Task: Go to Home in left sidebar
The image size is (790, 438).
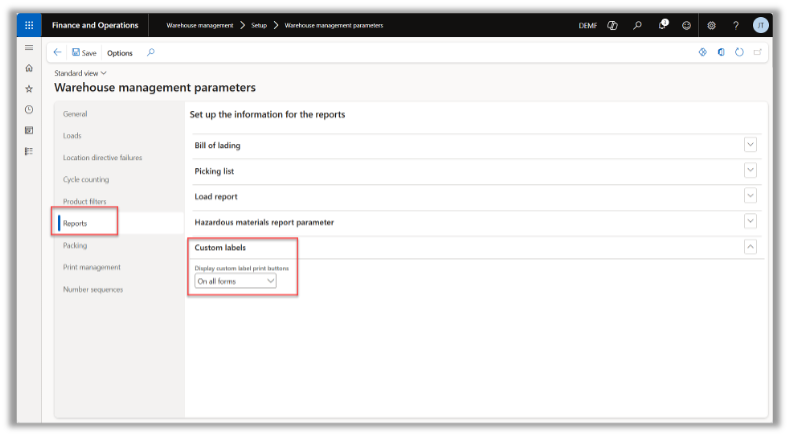Action: [x=29, y=68]
